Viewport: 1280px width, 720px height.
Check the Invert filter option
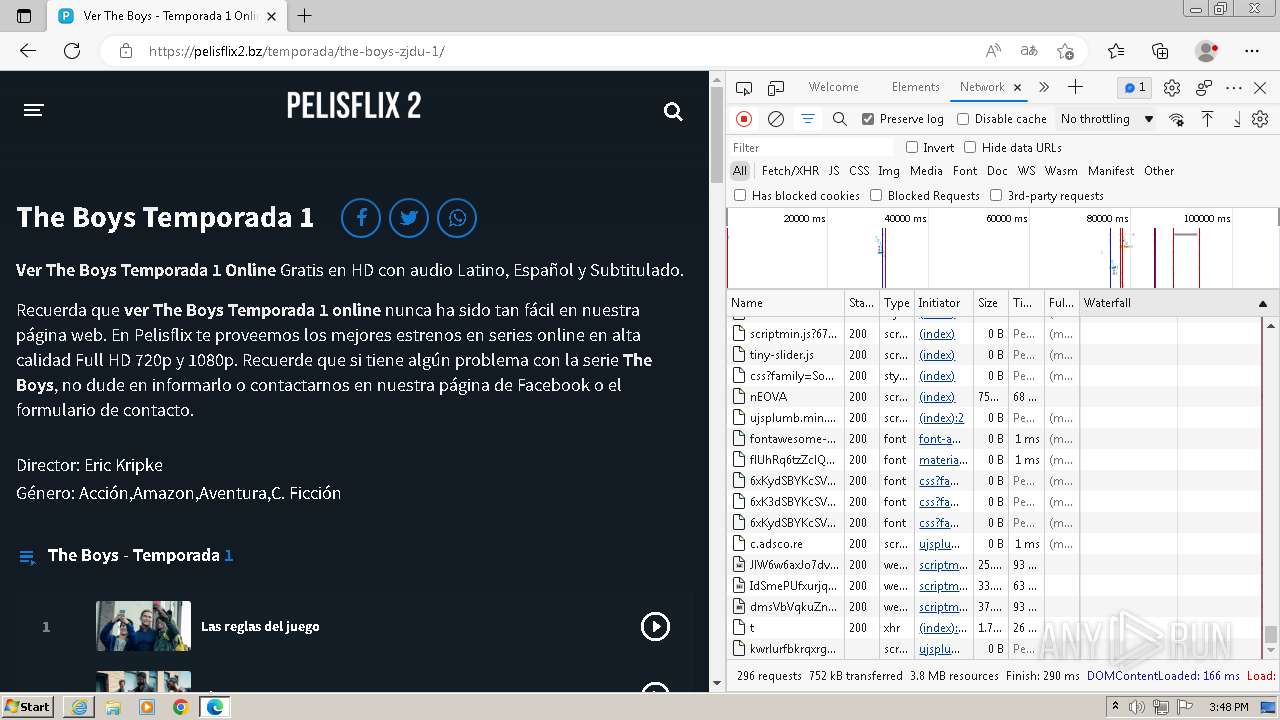tap(912, 147)
